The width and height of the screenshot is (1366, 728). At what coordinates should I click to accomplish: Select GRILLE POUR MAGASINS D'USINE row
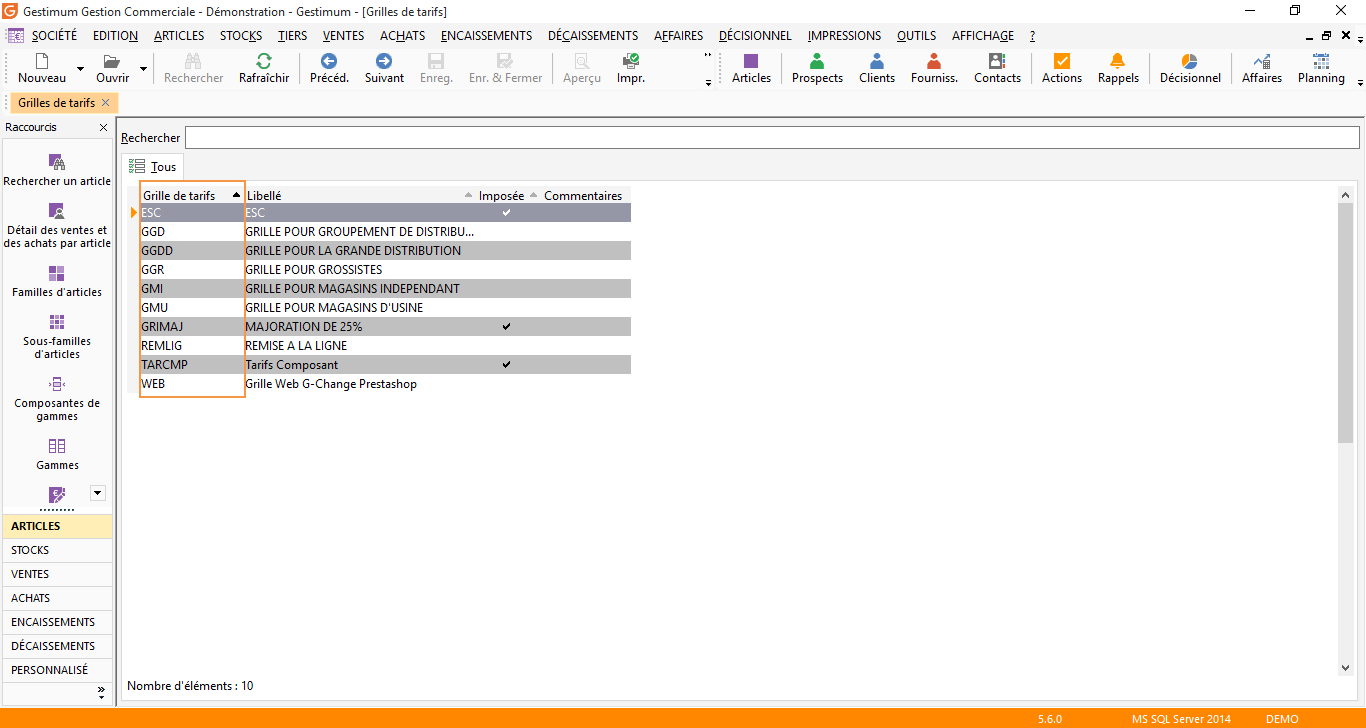(386, 308)
